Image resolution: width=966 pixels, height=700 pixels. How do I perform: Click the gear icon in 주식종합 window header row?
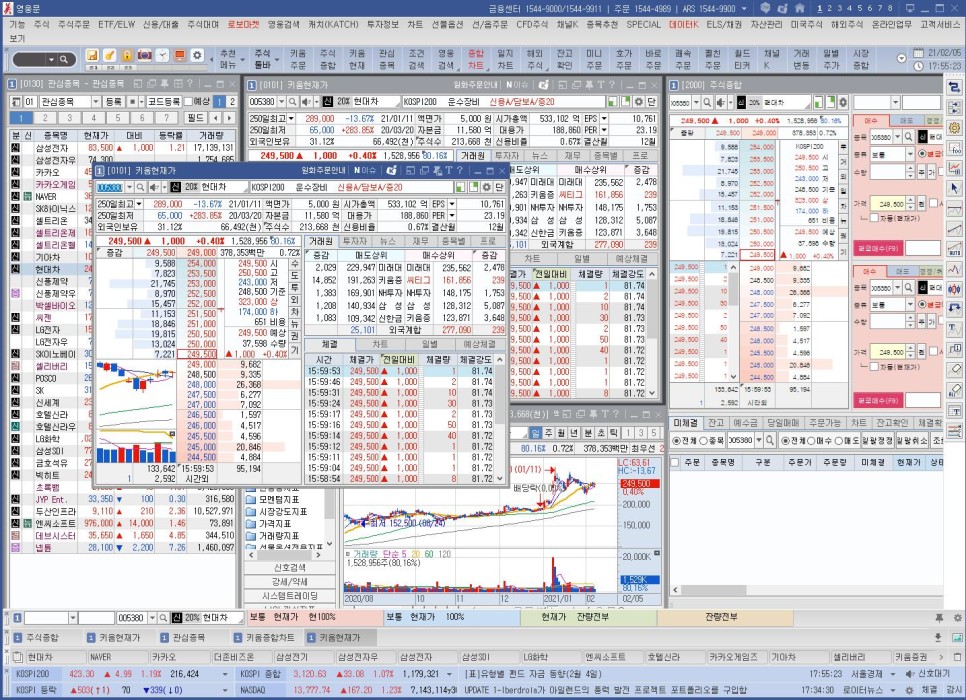[843, 102]
